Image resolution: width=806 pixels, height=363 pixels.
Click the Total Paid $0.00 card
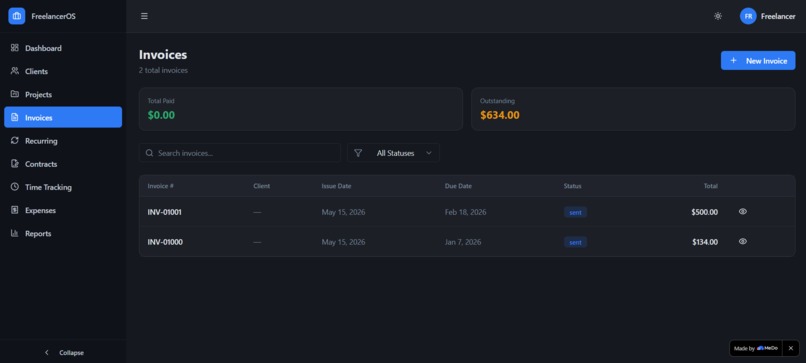point(301,108)
